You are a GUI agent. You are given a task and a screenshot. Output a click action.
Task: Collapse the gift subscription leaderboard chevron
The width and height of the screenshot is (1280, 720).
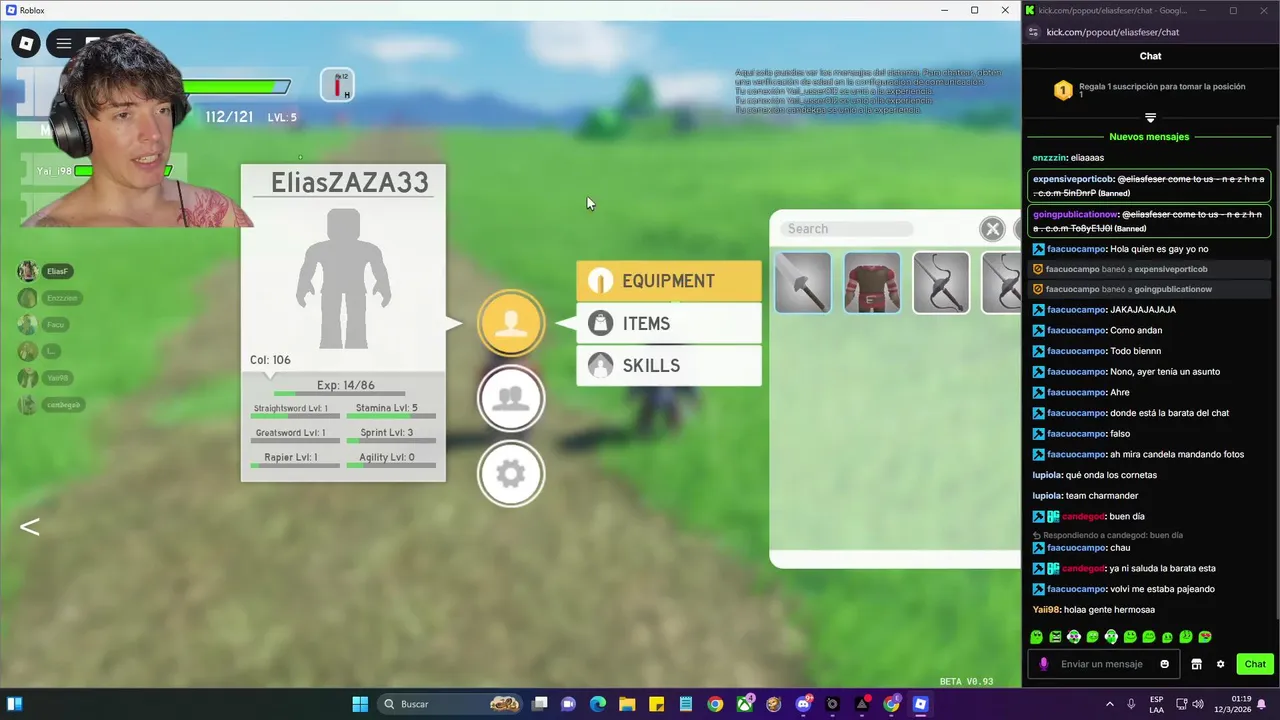pos(1150,118)
